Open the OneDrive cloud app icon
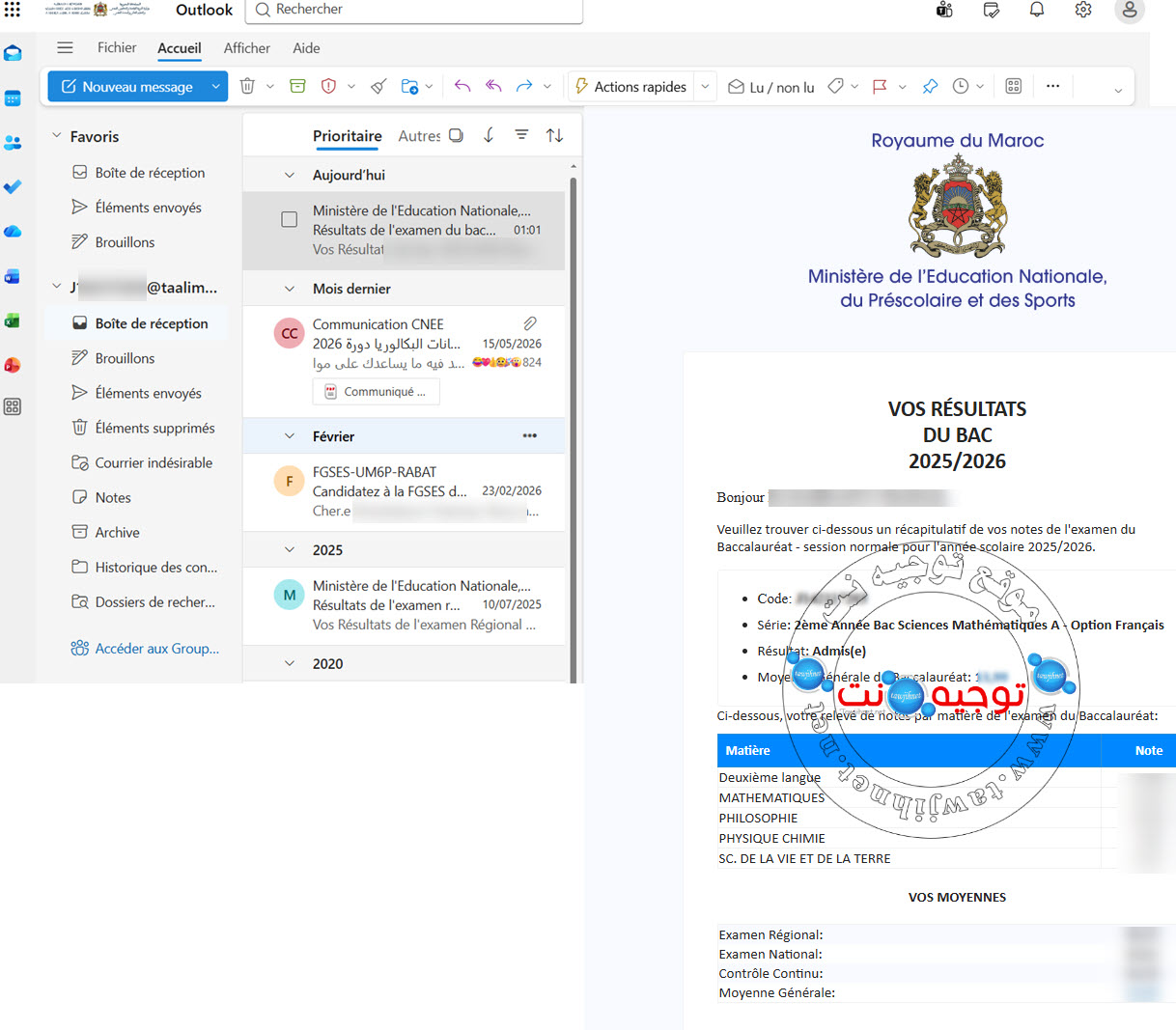1176x1030 pixels. 13,232
